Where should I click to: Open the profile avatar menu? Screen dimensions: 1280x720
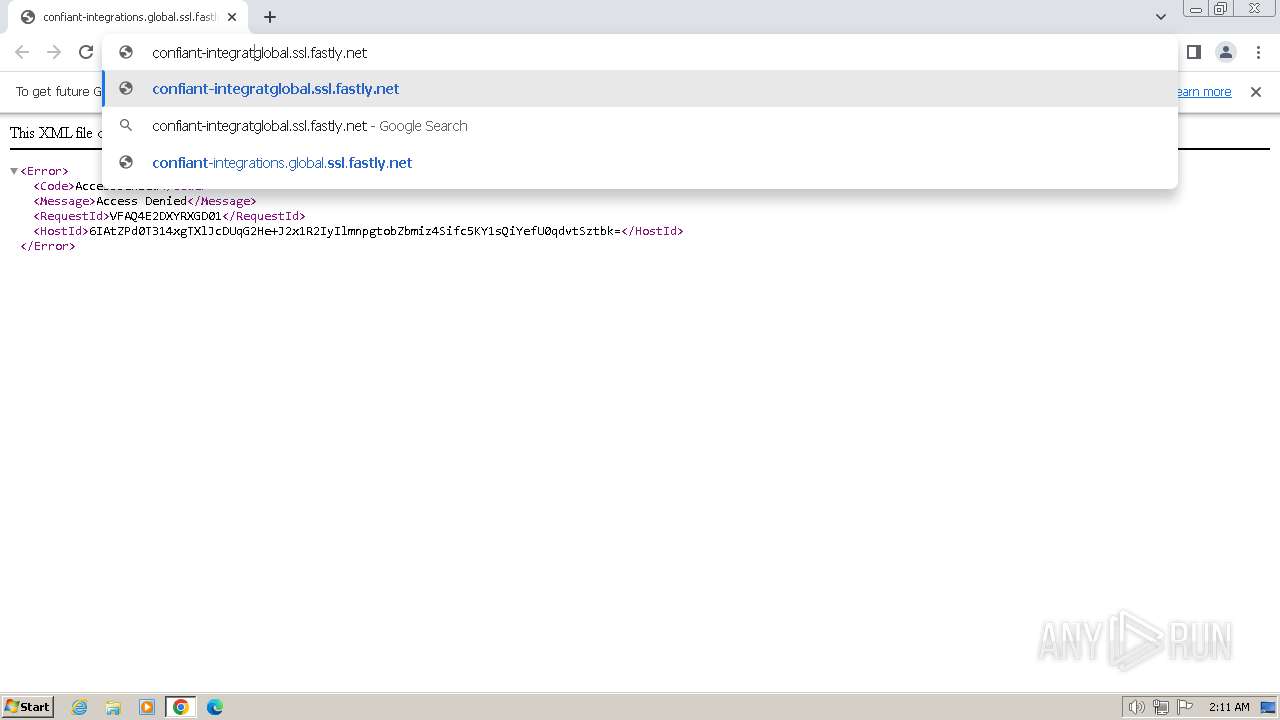1225,52
